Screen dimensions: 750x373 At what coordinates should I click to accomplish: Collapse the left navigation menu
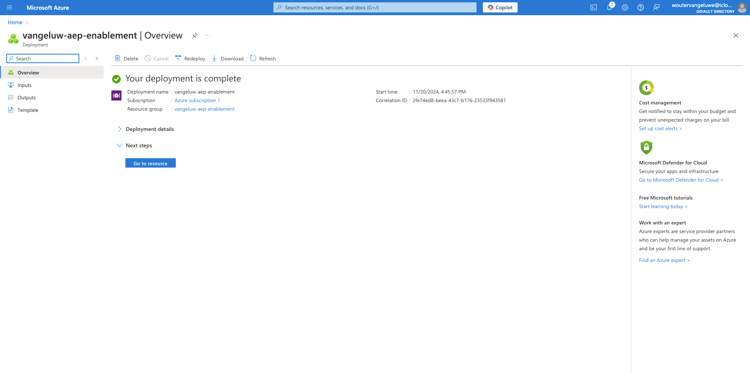click(97, 58)
